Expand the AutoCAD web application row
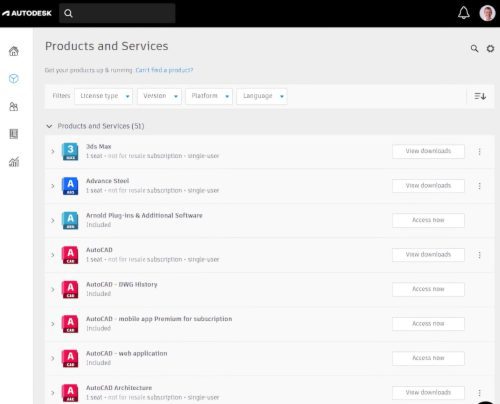The image size is (500, 404). click(x=52, y=358)
